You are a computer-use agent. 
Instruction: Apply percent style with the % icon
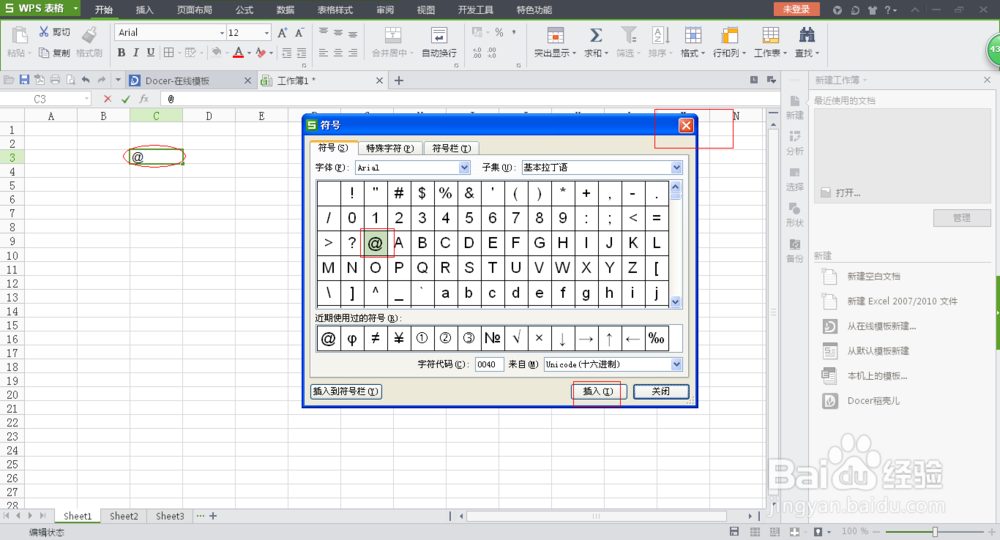pyautogui.click(x=499, y=32)
